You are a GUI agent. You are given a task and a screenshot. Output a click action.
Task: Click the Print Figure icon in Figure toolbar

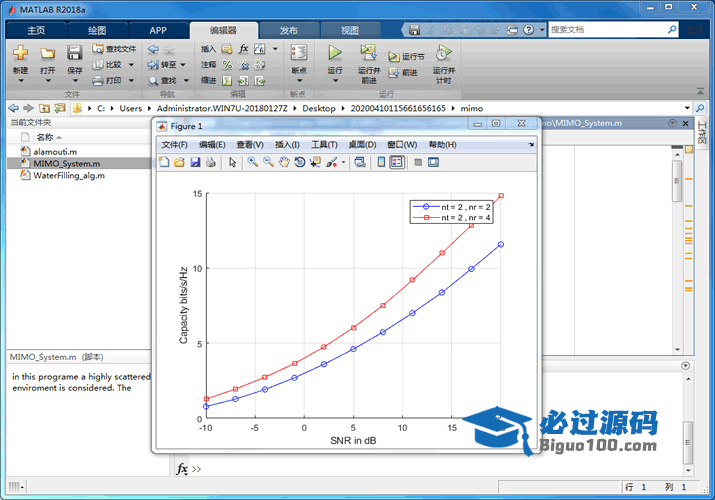coord(211,162)
